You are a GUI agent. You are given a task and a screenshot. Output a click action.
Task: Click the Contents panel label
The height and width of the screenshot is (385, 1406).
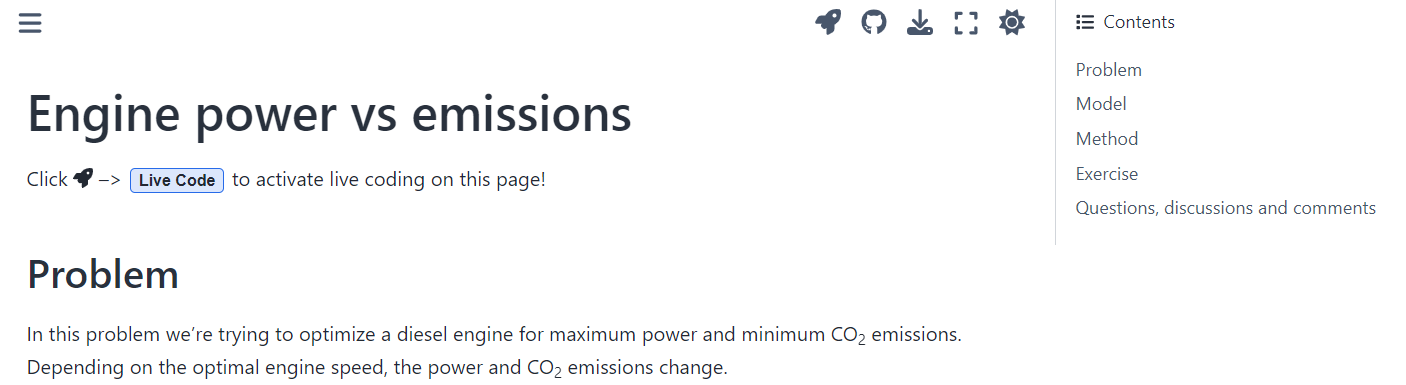click(1139, 22)
